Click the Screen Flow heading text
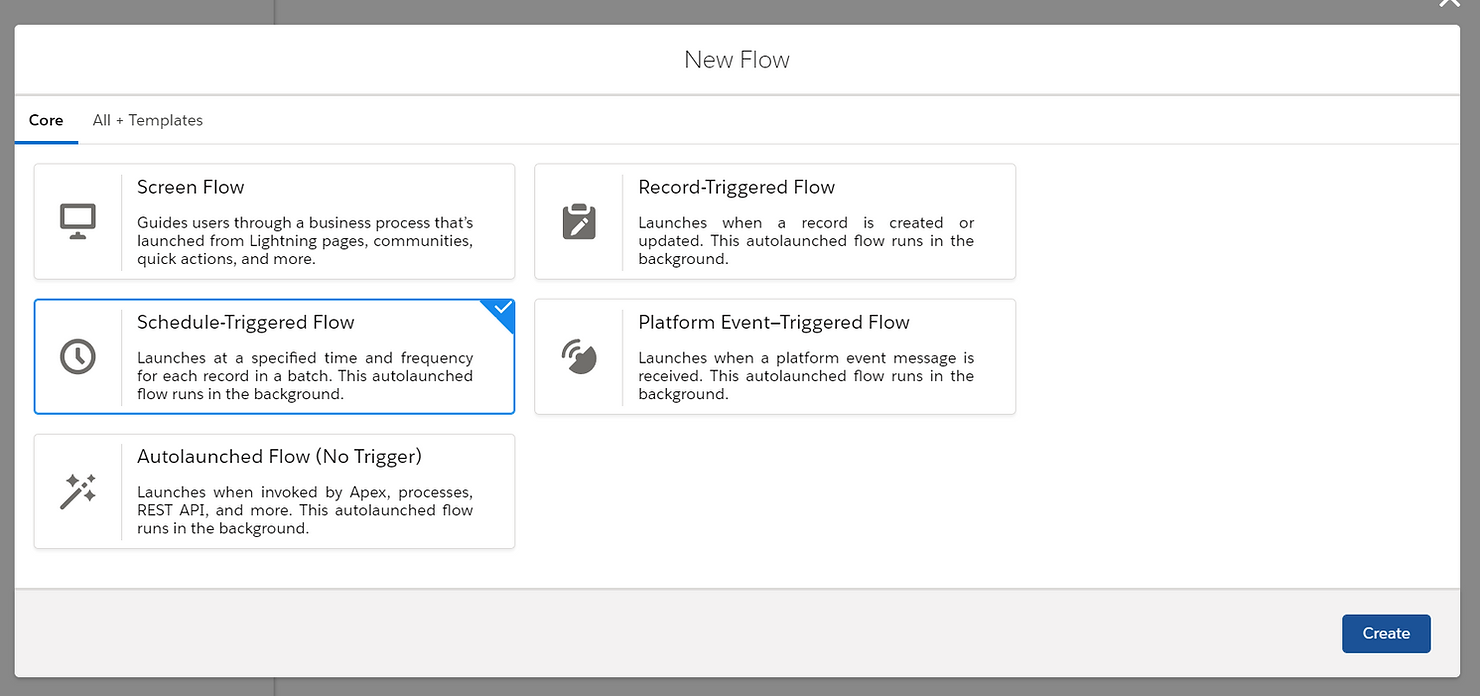The width and height of the screenshot is (1480, 696). [190, 187]
